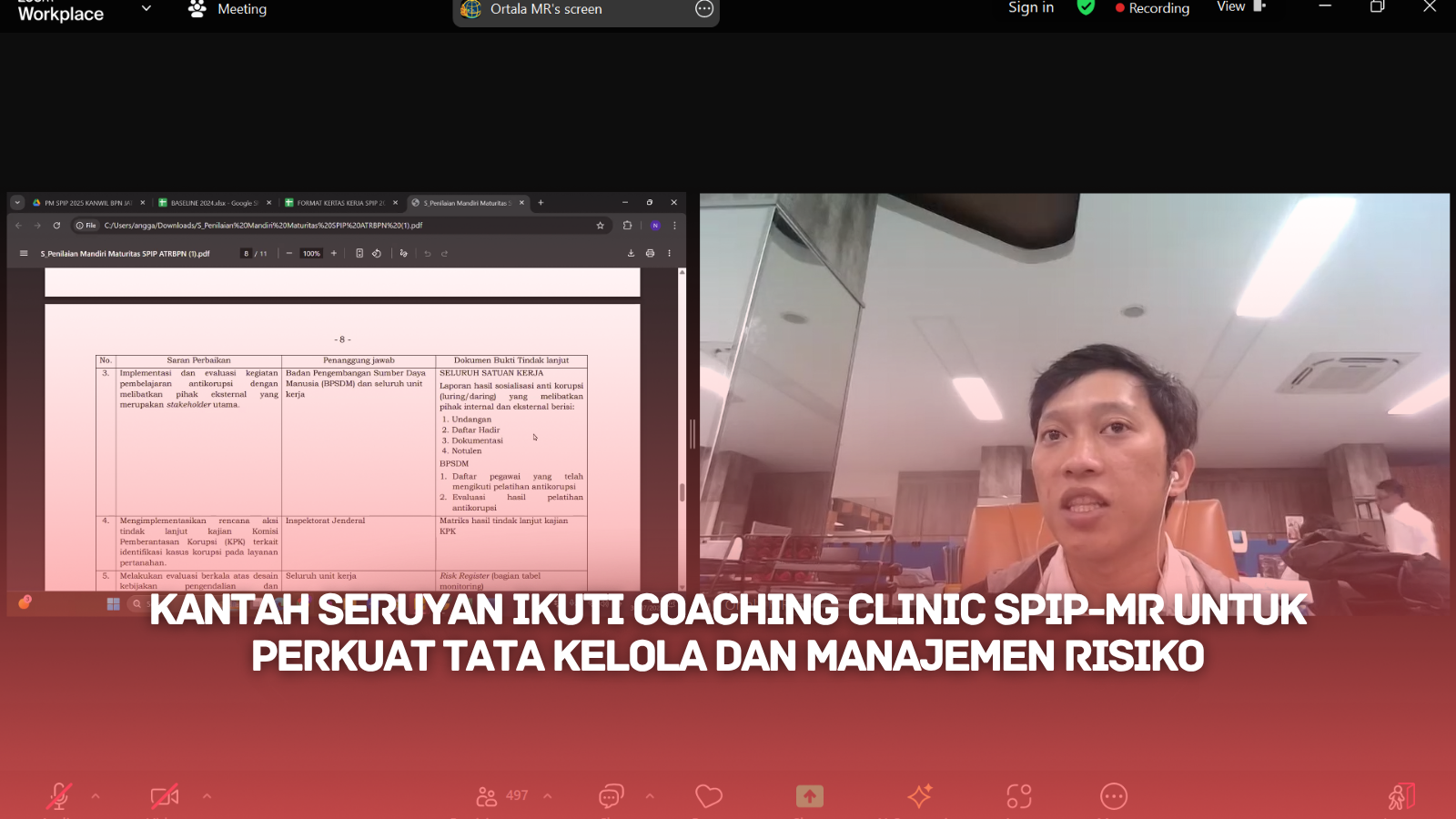Open the participants list showing 497

pyautogui.click(x=501, y=796)
